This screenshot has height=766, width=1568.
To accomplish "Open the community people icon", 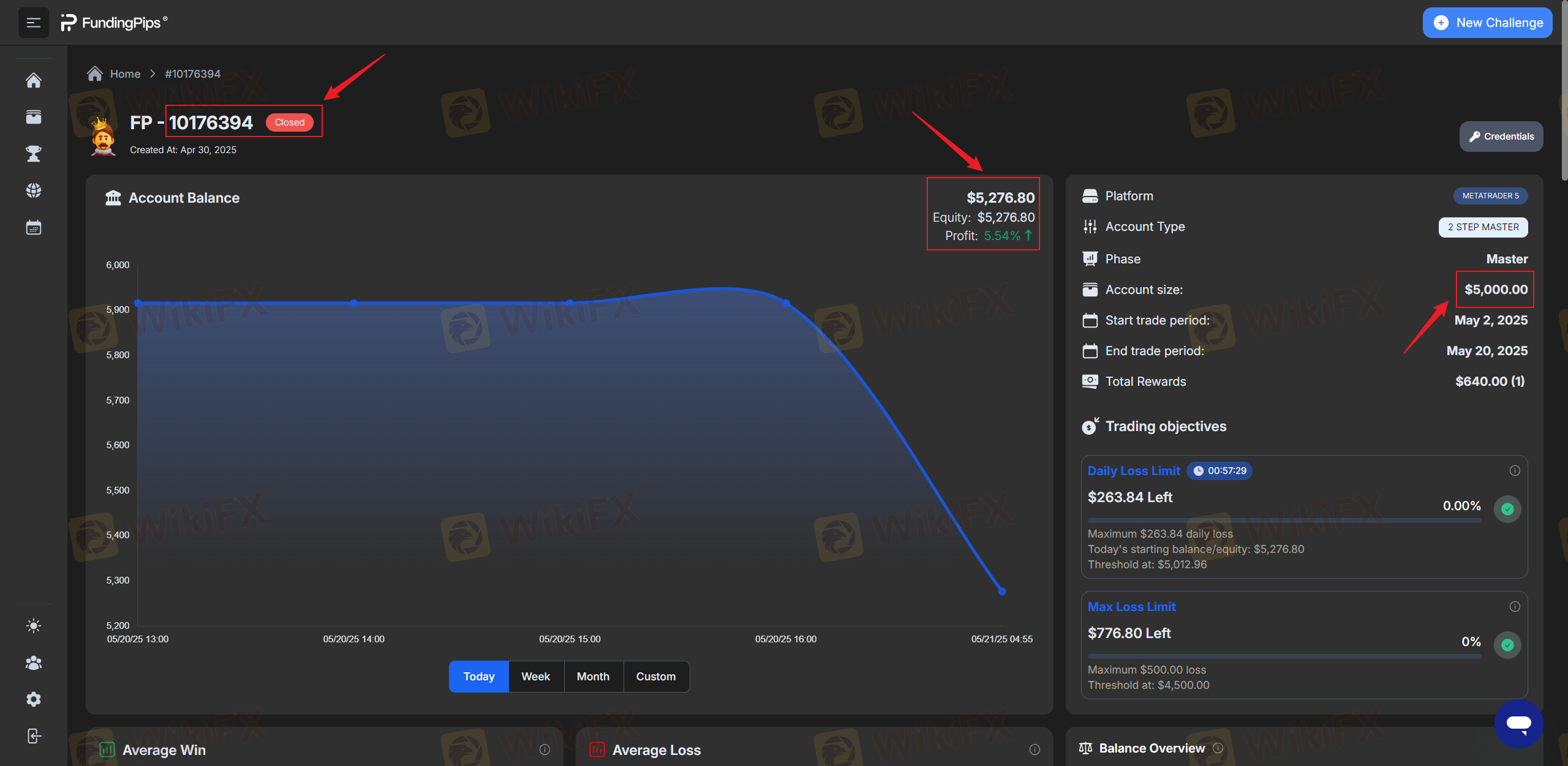I will [x=34, y=663].
